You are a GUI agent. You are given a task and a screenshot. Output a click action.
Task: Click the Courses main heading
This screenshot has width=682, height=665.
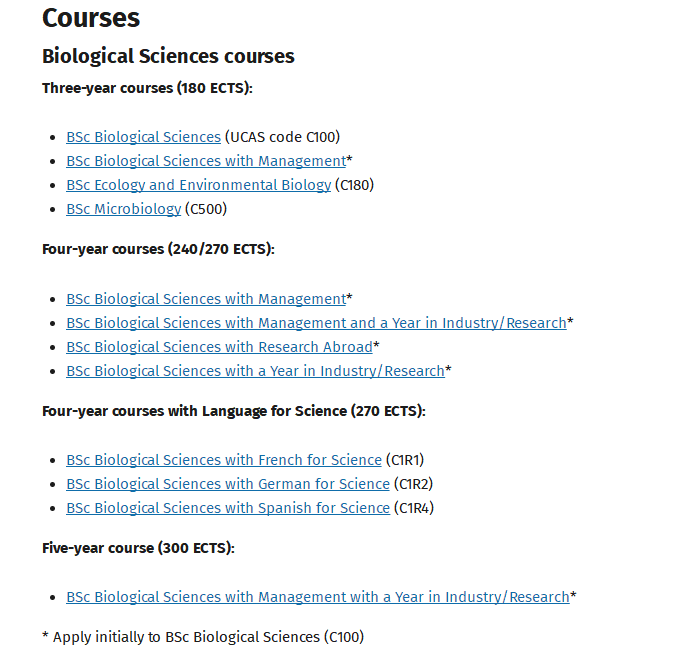[91, 18]
